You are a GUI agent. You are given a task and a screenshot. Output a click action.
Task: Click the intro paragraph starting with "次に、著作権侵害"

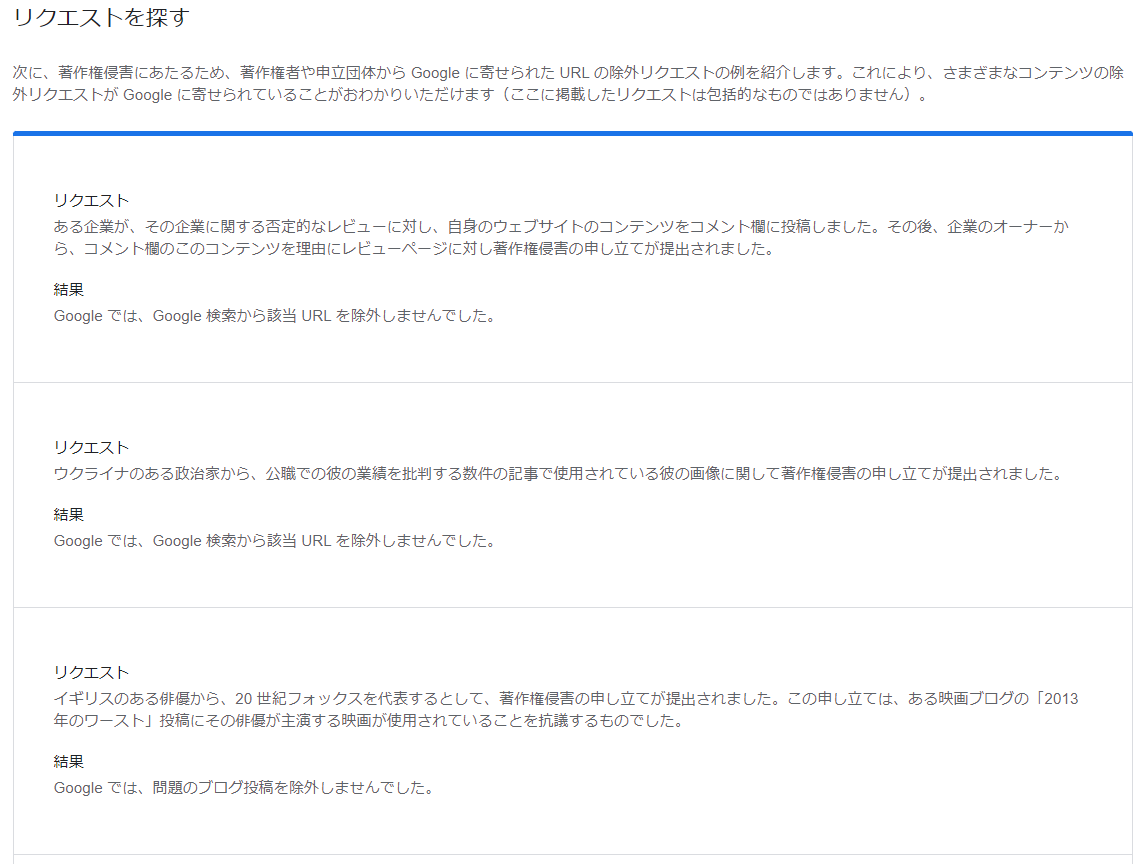coord(560,73)
